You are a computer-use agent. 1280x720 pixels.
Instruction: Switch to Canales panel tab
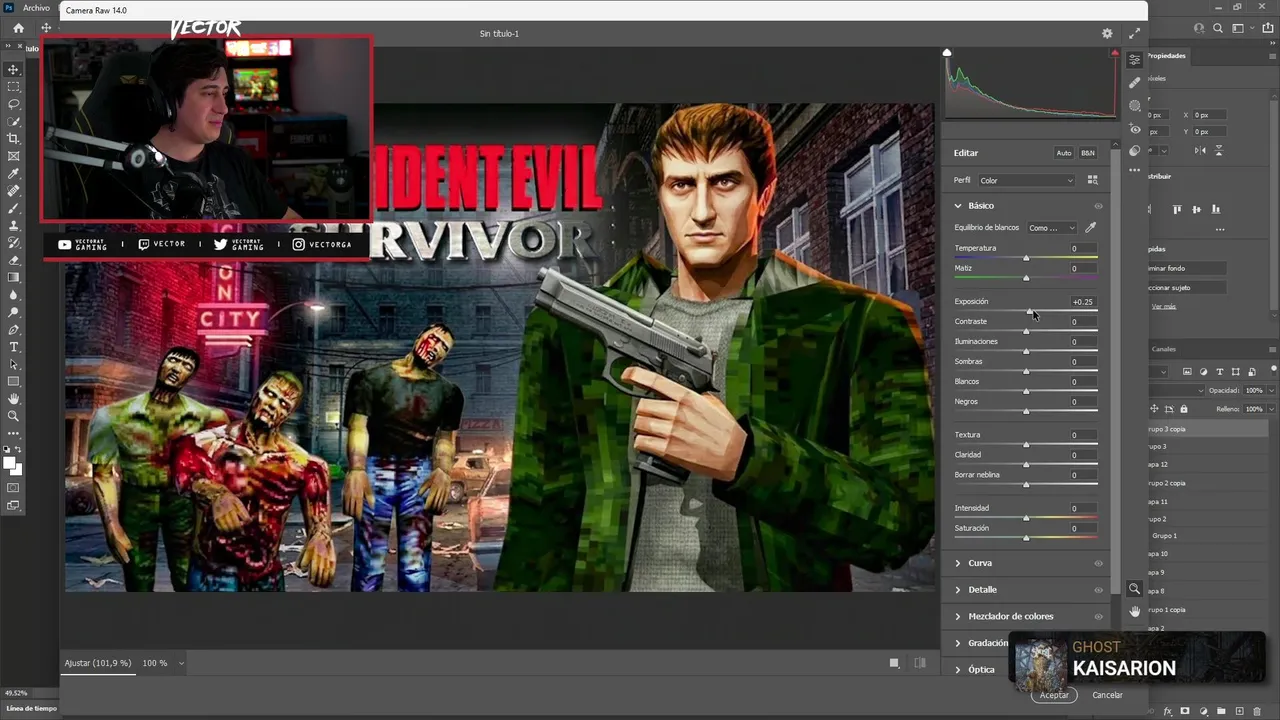click(x=1164, y=349)
